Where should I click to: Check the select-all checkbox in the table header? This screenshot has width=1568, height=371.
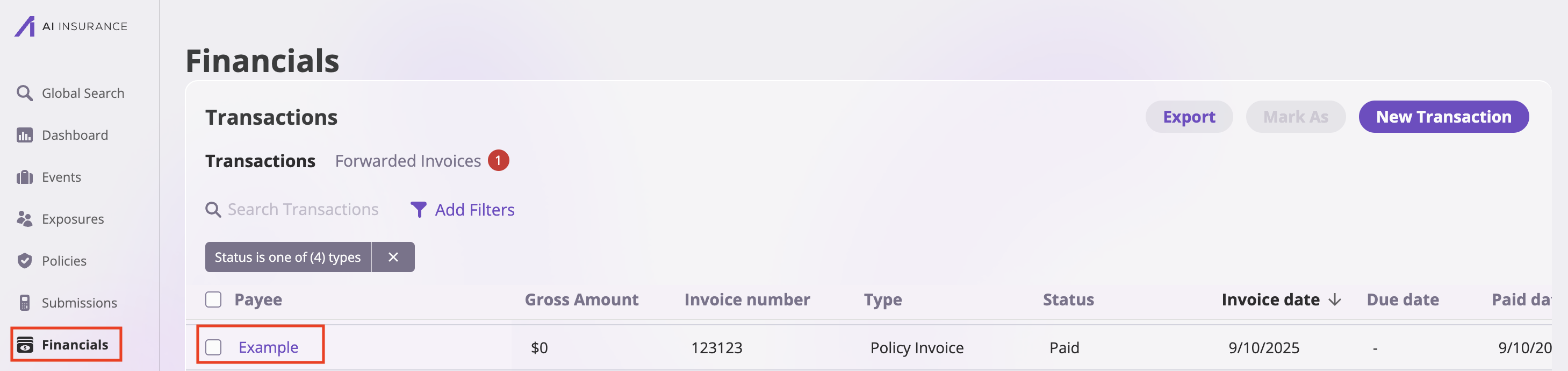pyautogui.click(x=214, y=299)
